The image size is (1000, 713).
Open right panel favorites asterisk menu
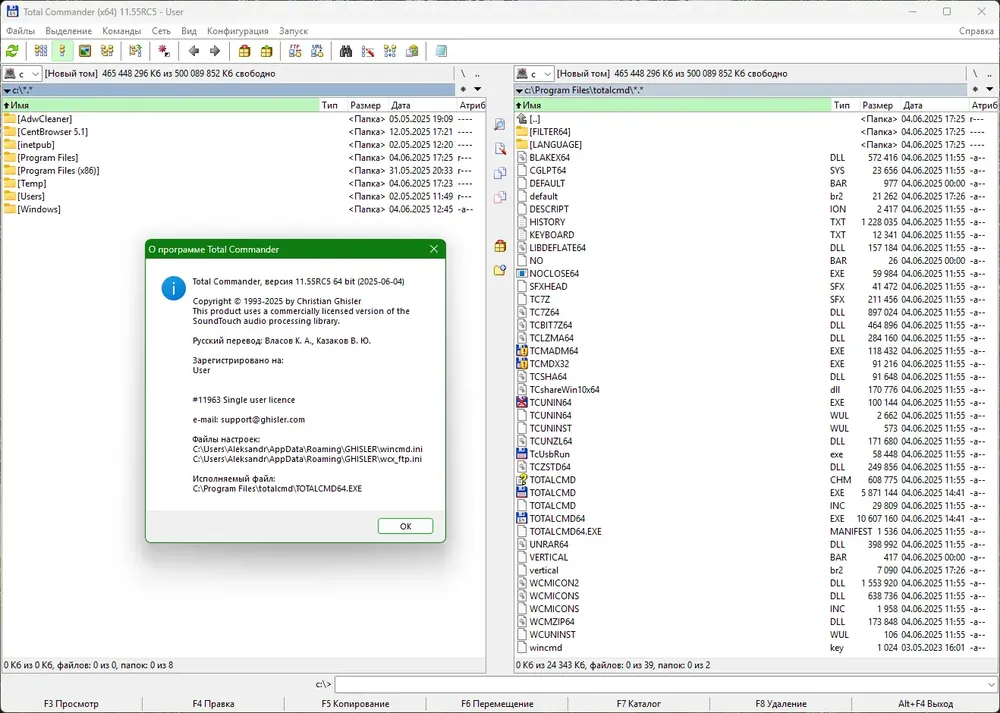click(975, 89)
